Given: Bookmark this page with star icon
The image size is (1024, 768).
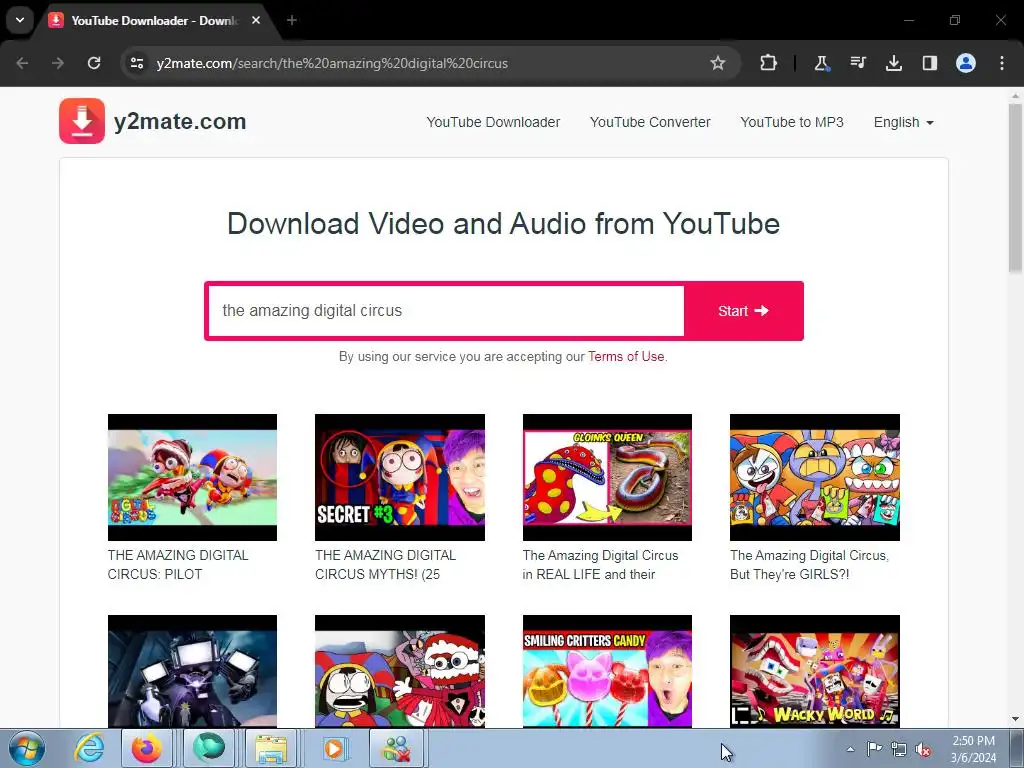Looking at the screenshot, I should pyautogui.click(x=718, y=63).
